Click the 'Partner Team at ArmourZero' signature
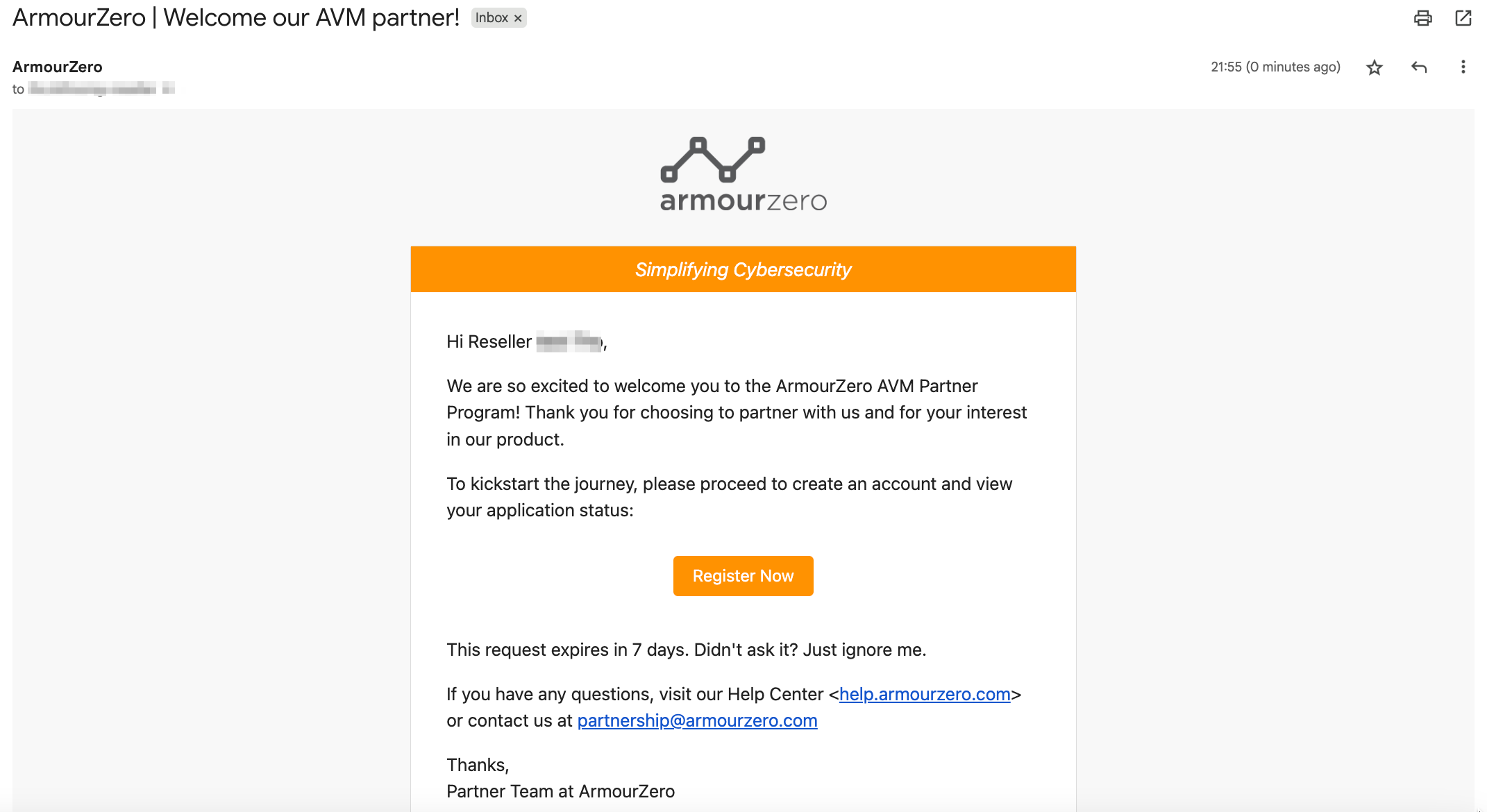 [x=560, y=791]
